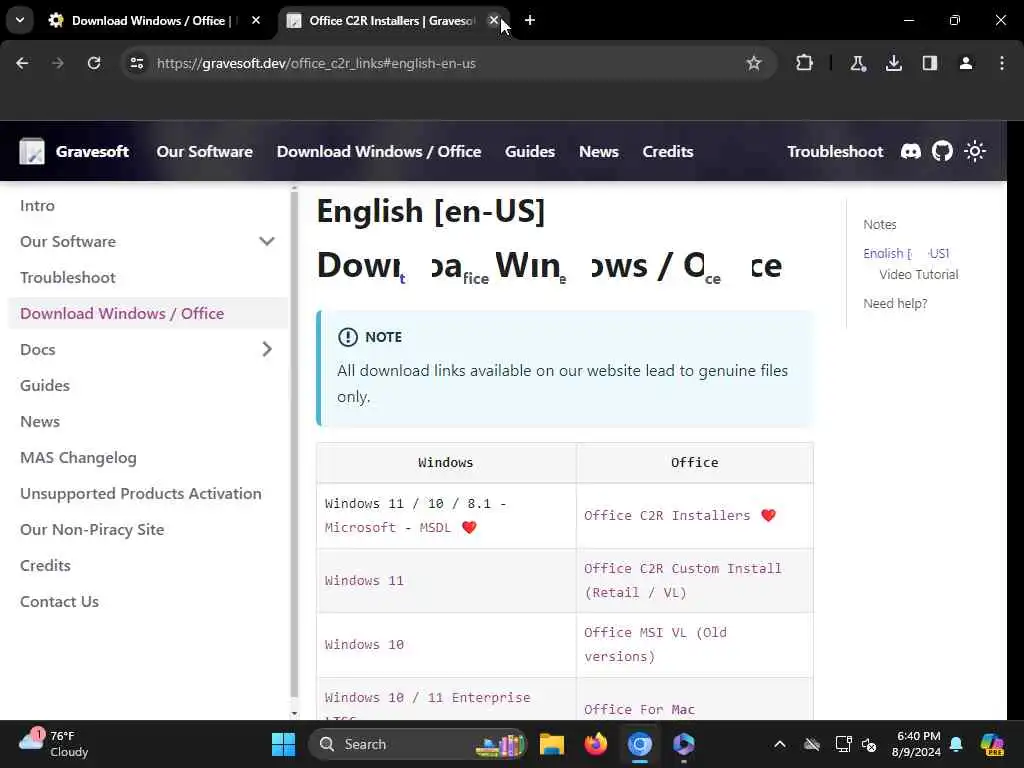Bookmark this page with star
This screenshot has height=768, width=1024.
tap(754, 63)
